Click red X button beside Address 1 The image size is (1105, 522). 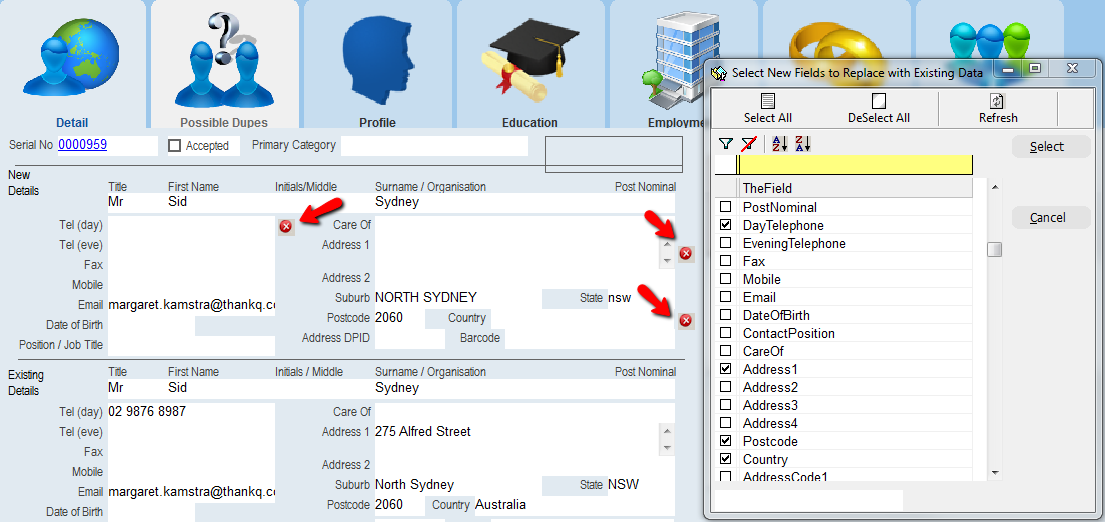(x=685, y=253)
